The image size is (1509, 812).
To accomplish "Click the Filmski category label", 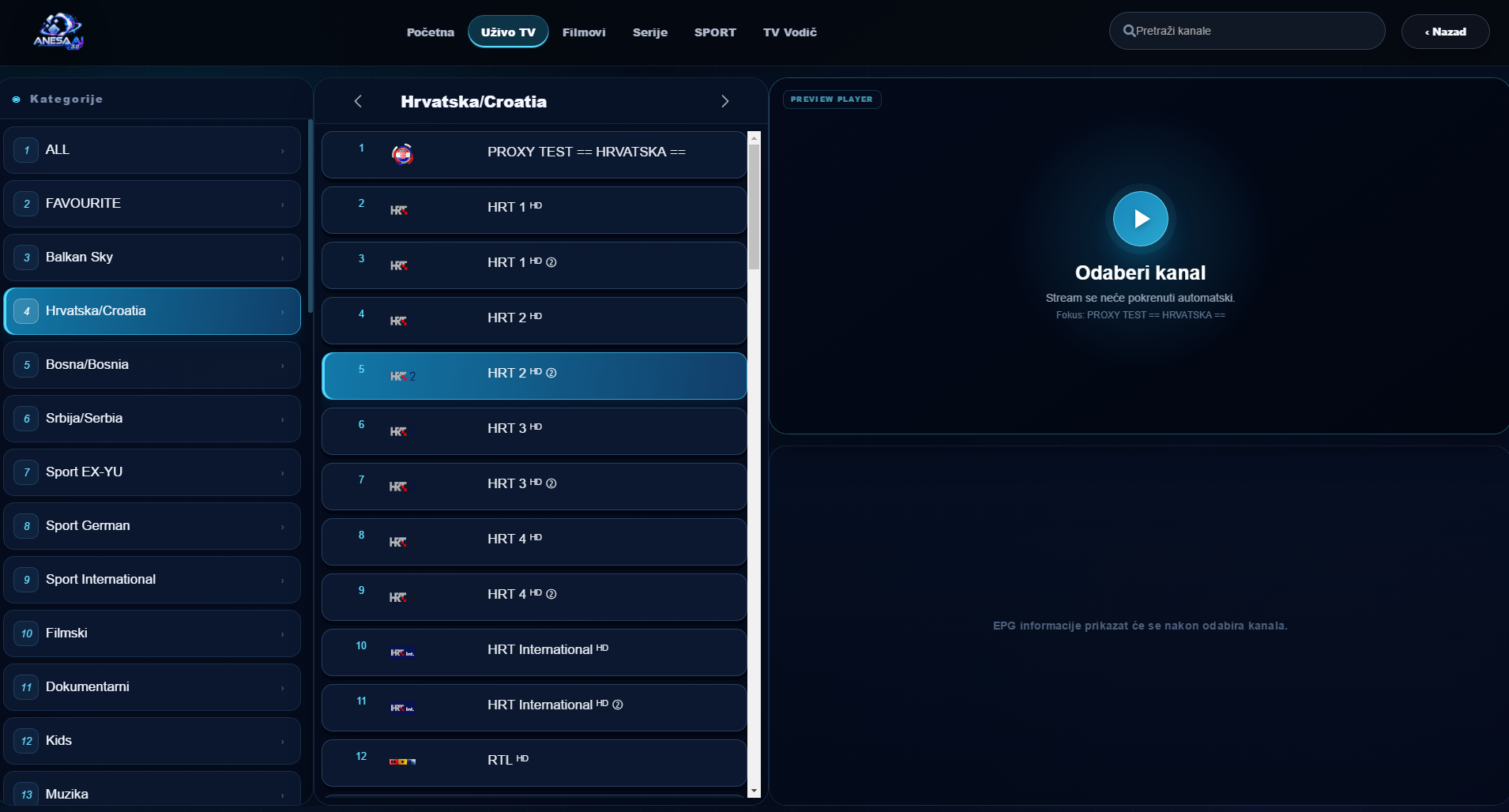I will click(66, 633).
